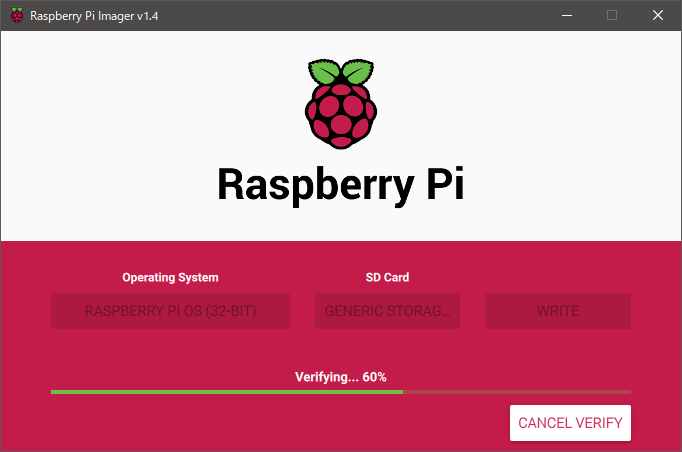
Task: Maximize the Imager window
Action: [x=611, y=16]
